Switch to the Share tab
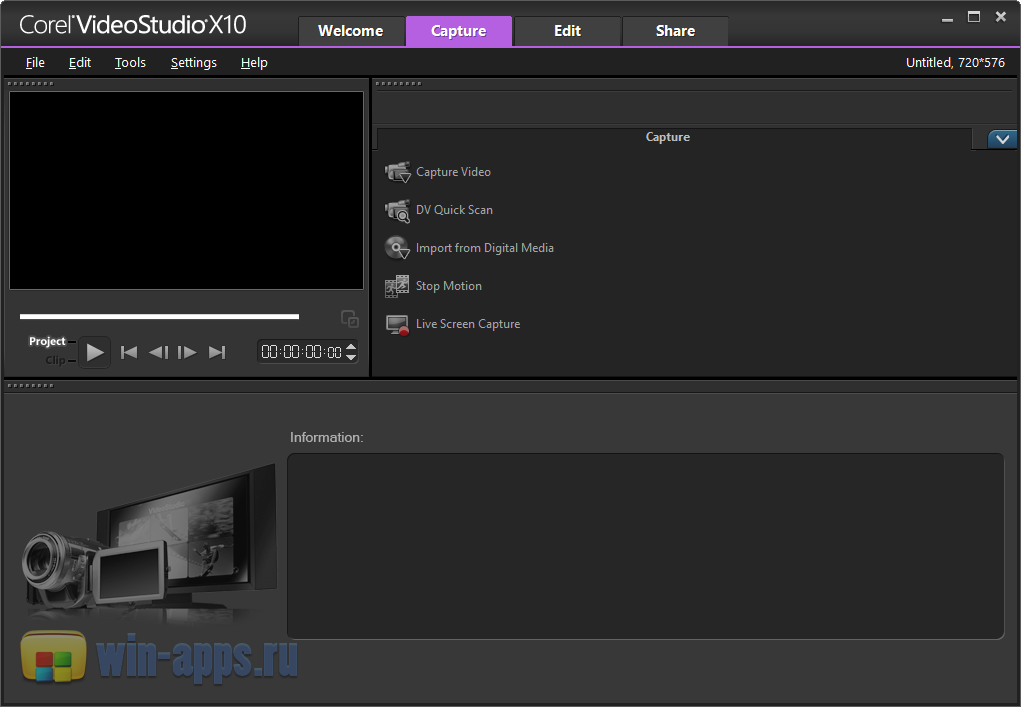The height and width of the screenshot is (707, 1021). (x=675, y=31)
